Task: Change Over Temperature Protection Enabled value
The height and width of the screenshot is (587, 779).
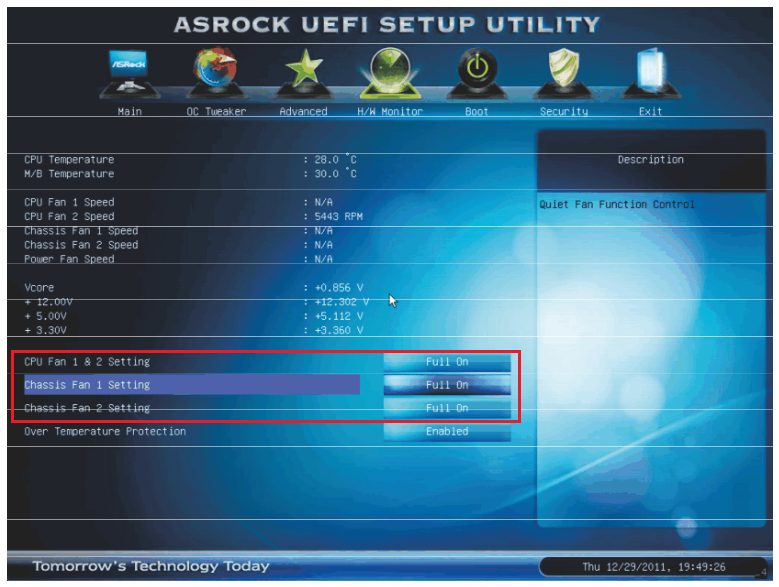Action: (x=447, y=432)
